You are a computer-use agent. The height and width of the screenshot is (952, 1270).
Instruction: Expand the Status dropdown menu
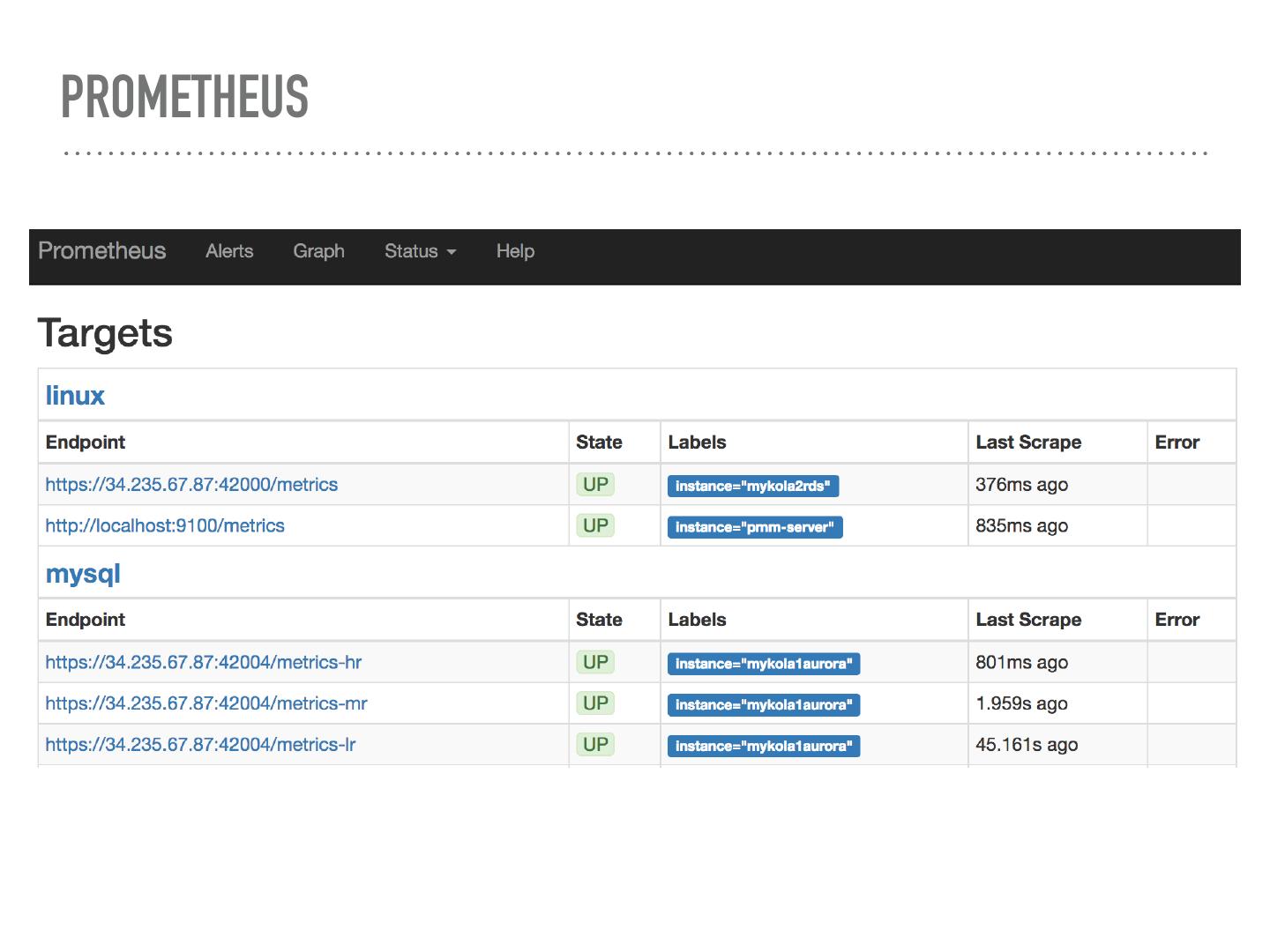(420, 251)
